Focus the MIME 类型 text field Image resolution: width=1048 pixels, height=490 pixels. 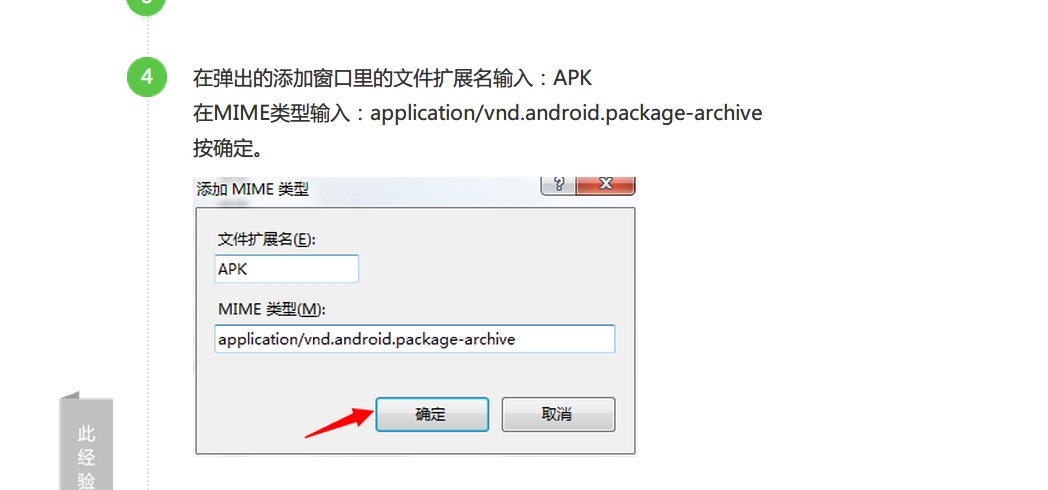pyautogui.click(x=414, y=339)
